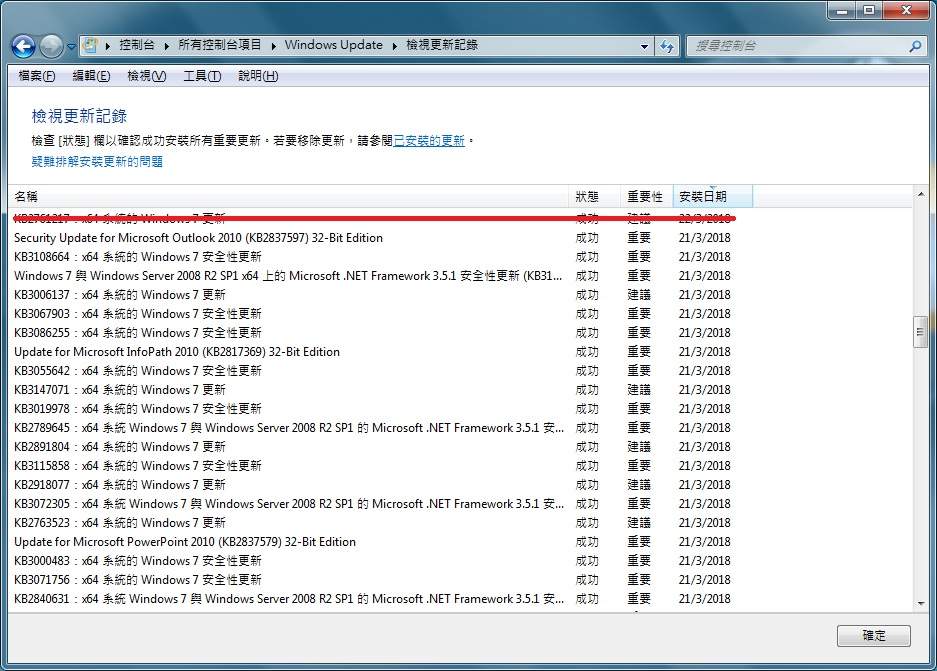Click the Control Panel icon in address bar
This screenshot has height=671, width=937.
pos(90,45)
